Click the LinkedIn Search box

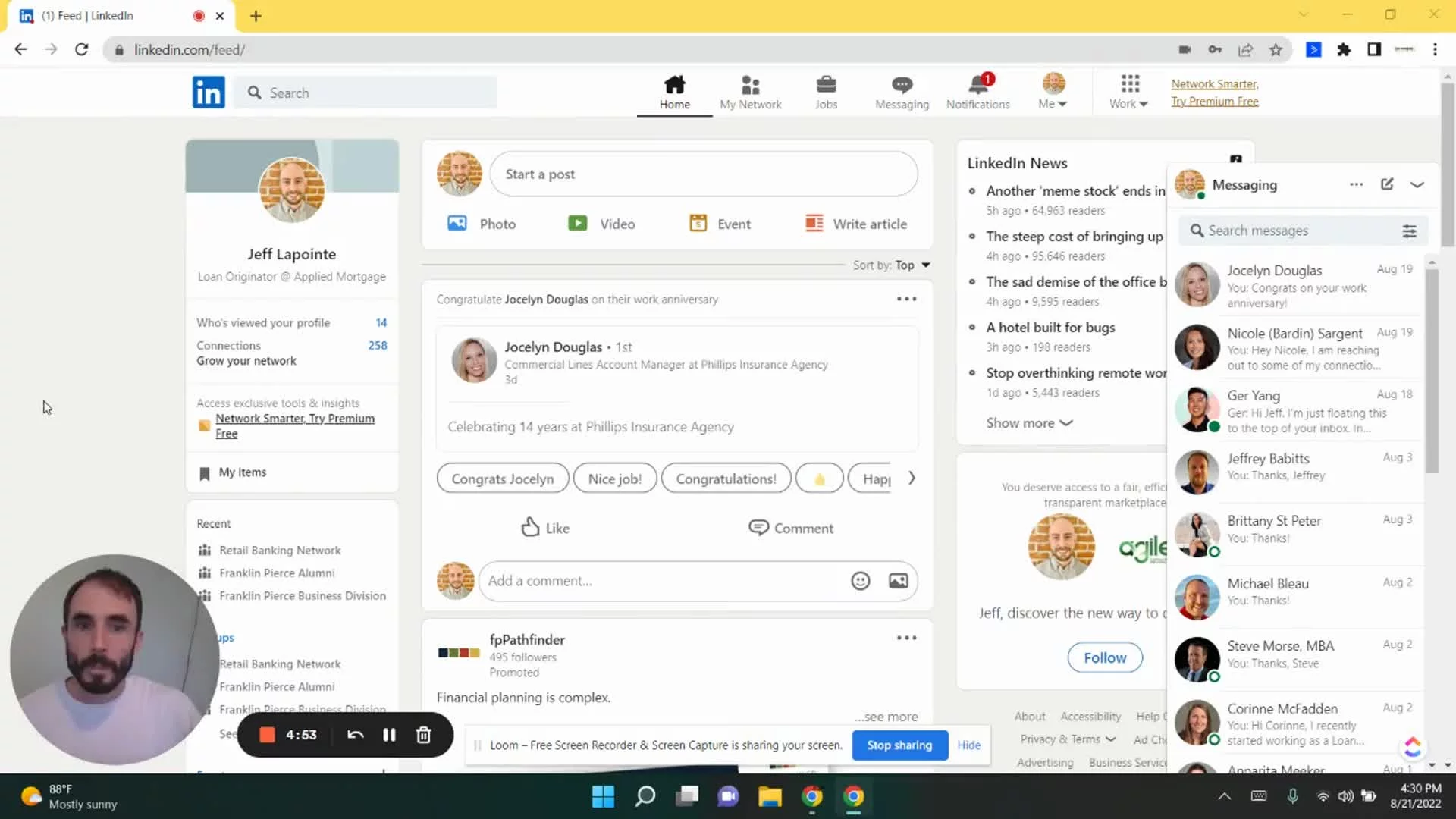pos(366,93)
